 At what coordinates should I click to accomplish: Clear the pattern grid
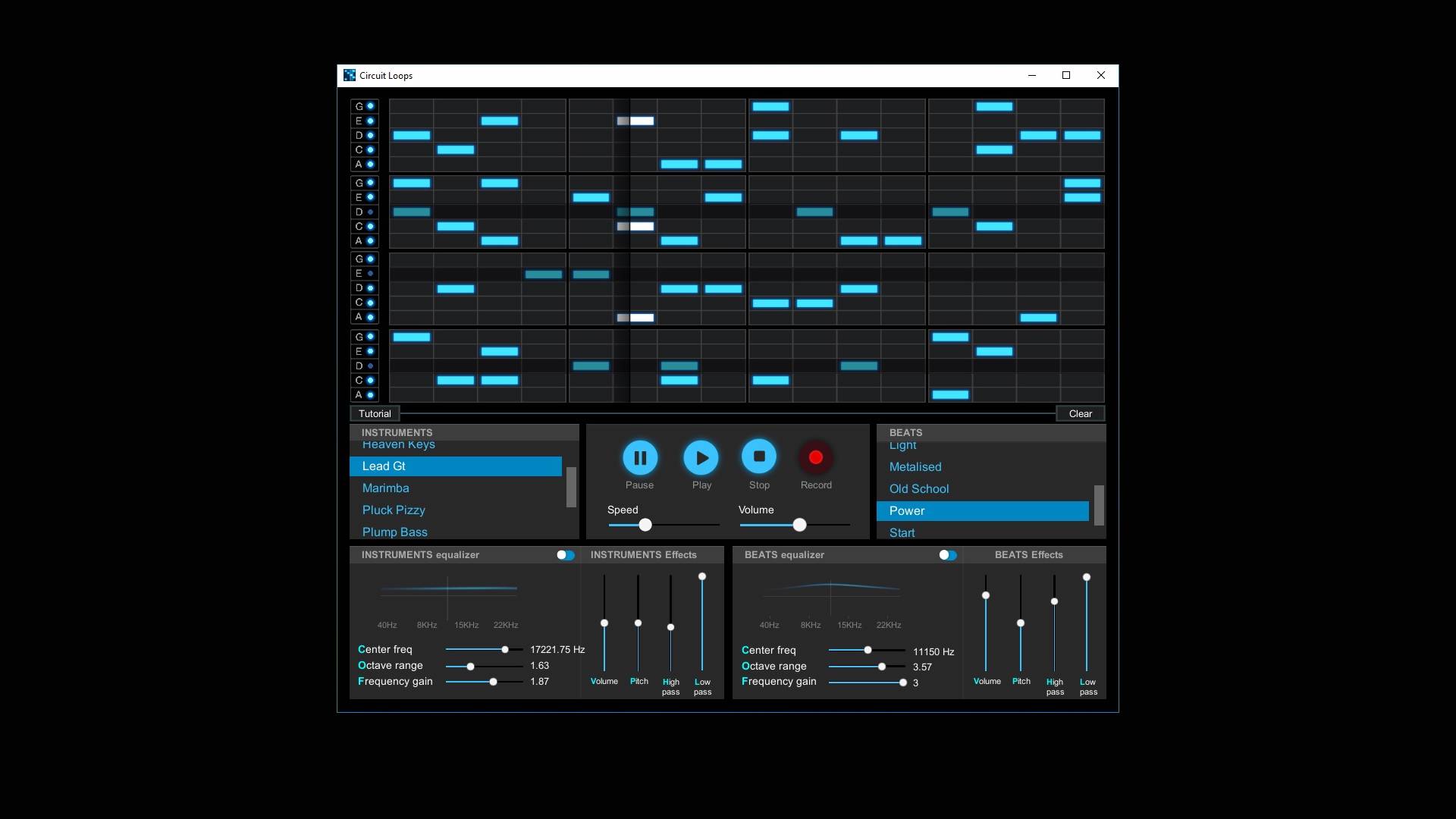[1080, 413]
